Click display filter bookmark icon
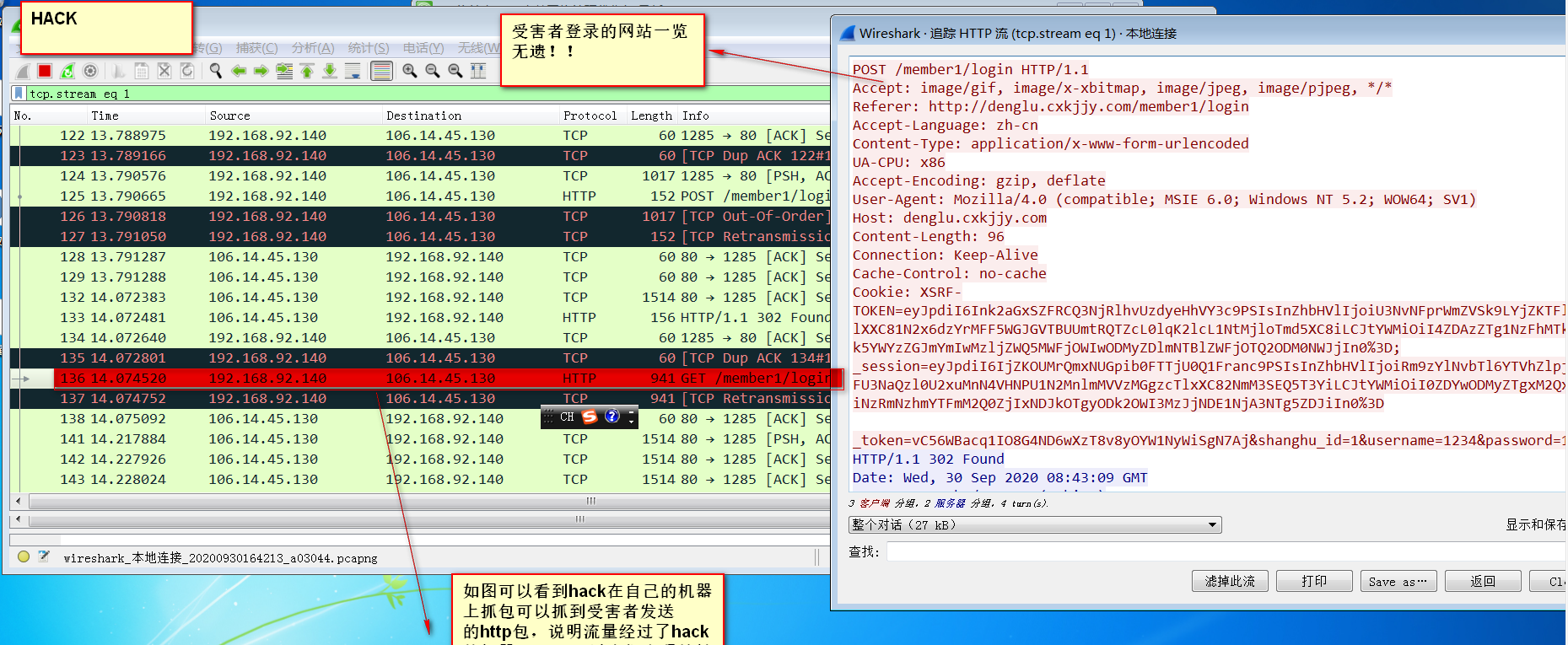 [19, 94]
